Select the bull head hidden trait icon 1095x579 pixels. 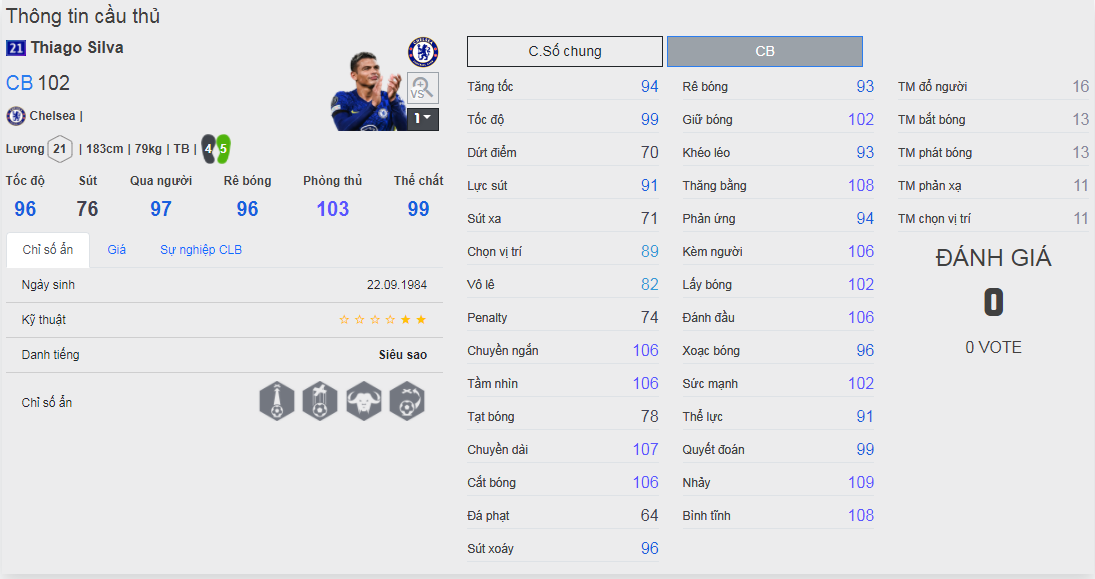click(364, 401)
